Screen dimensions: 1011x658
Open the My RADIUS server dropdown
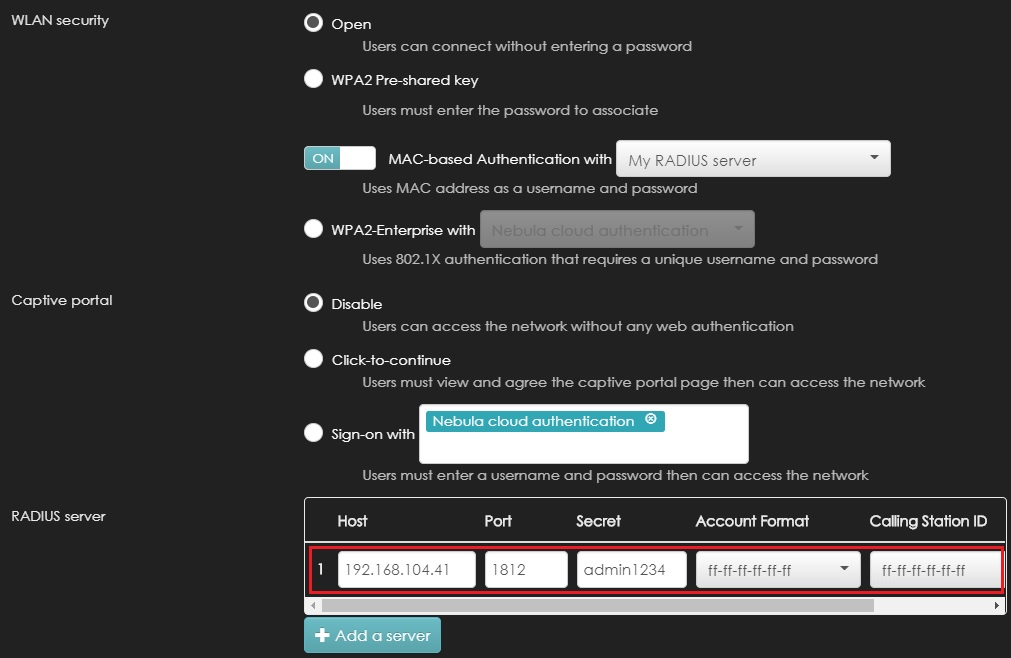[753, 158]
